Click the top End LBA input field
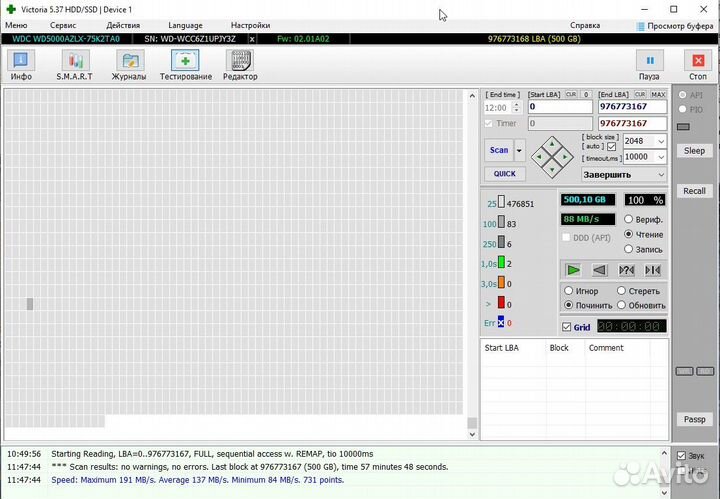 click(632, 107)
